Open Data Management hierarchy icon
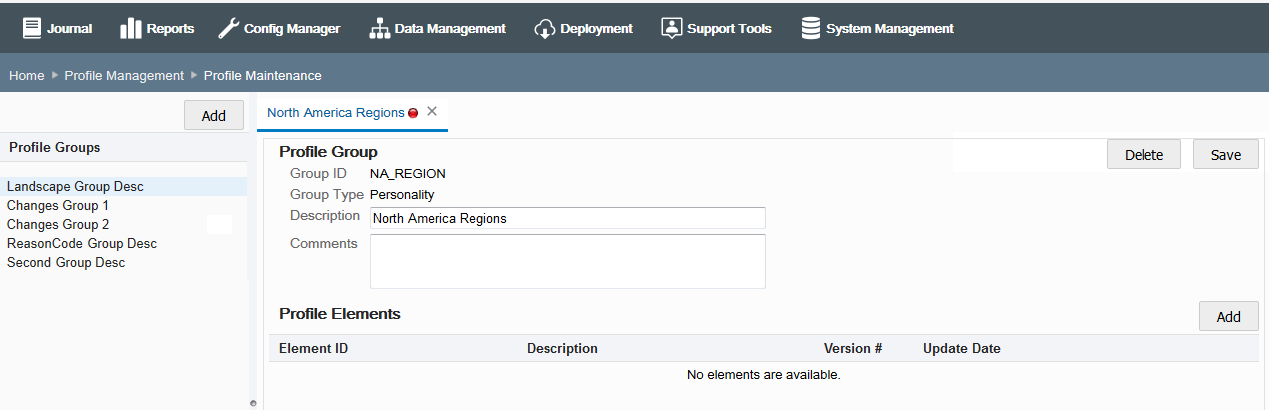1269x410 pixels. [379, 28]
